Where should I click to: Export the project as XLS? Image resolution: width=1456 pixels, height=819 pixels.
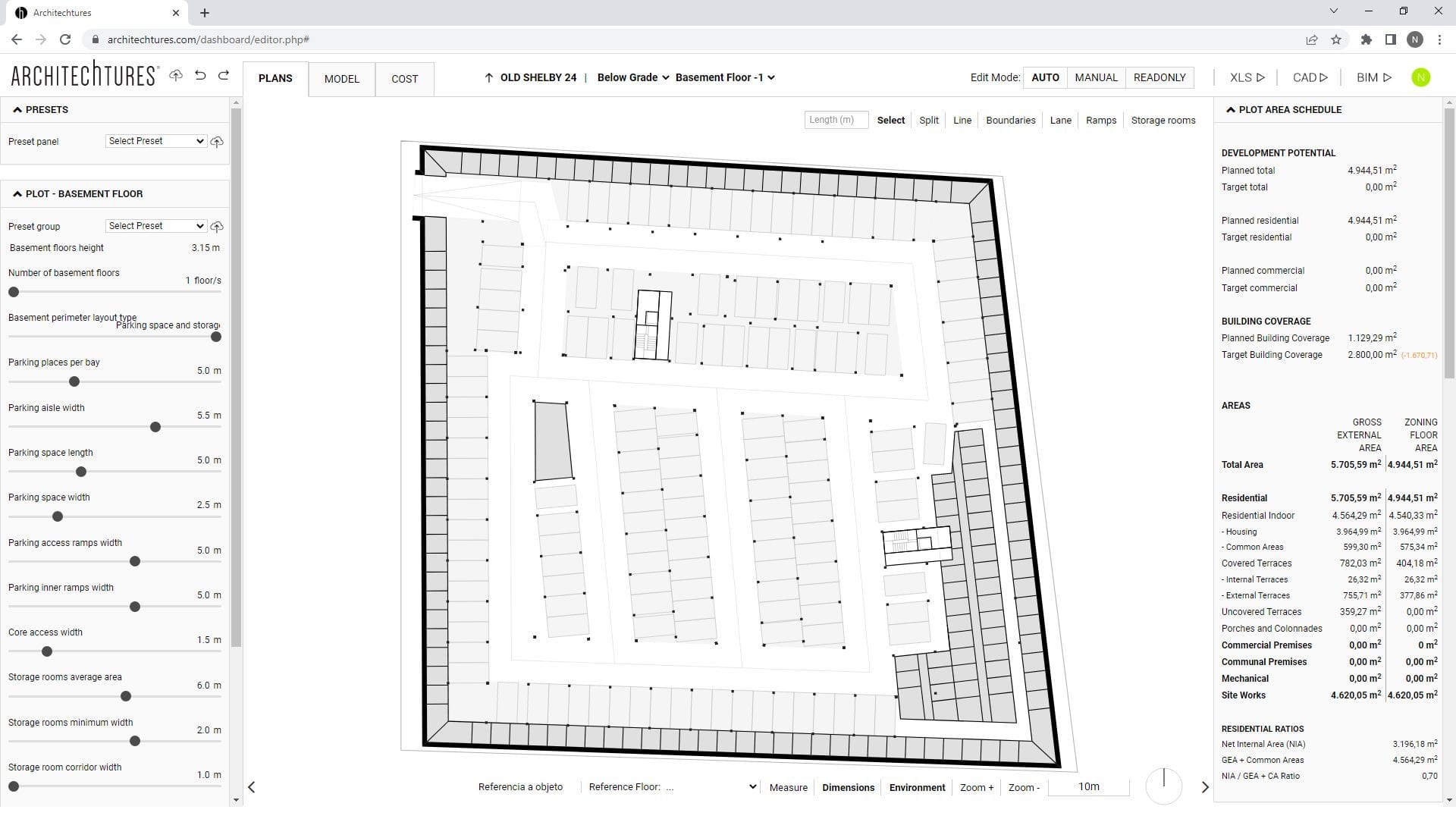[x=1245, y=77]
